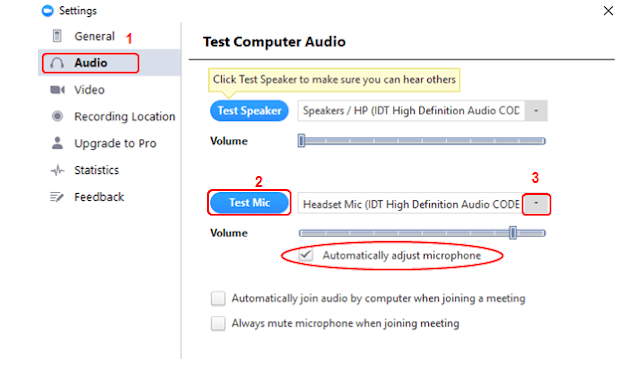The image size is (640, 368).
Task: Enable automatically join audio by computer
Action: (218, 299)
